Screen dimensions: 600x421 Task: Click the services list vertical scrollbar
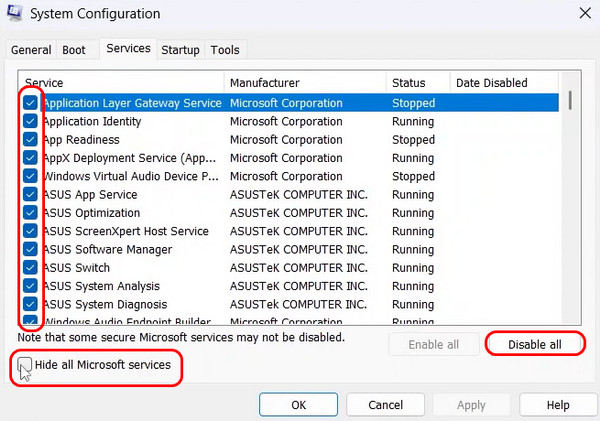(570, 200)
